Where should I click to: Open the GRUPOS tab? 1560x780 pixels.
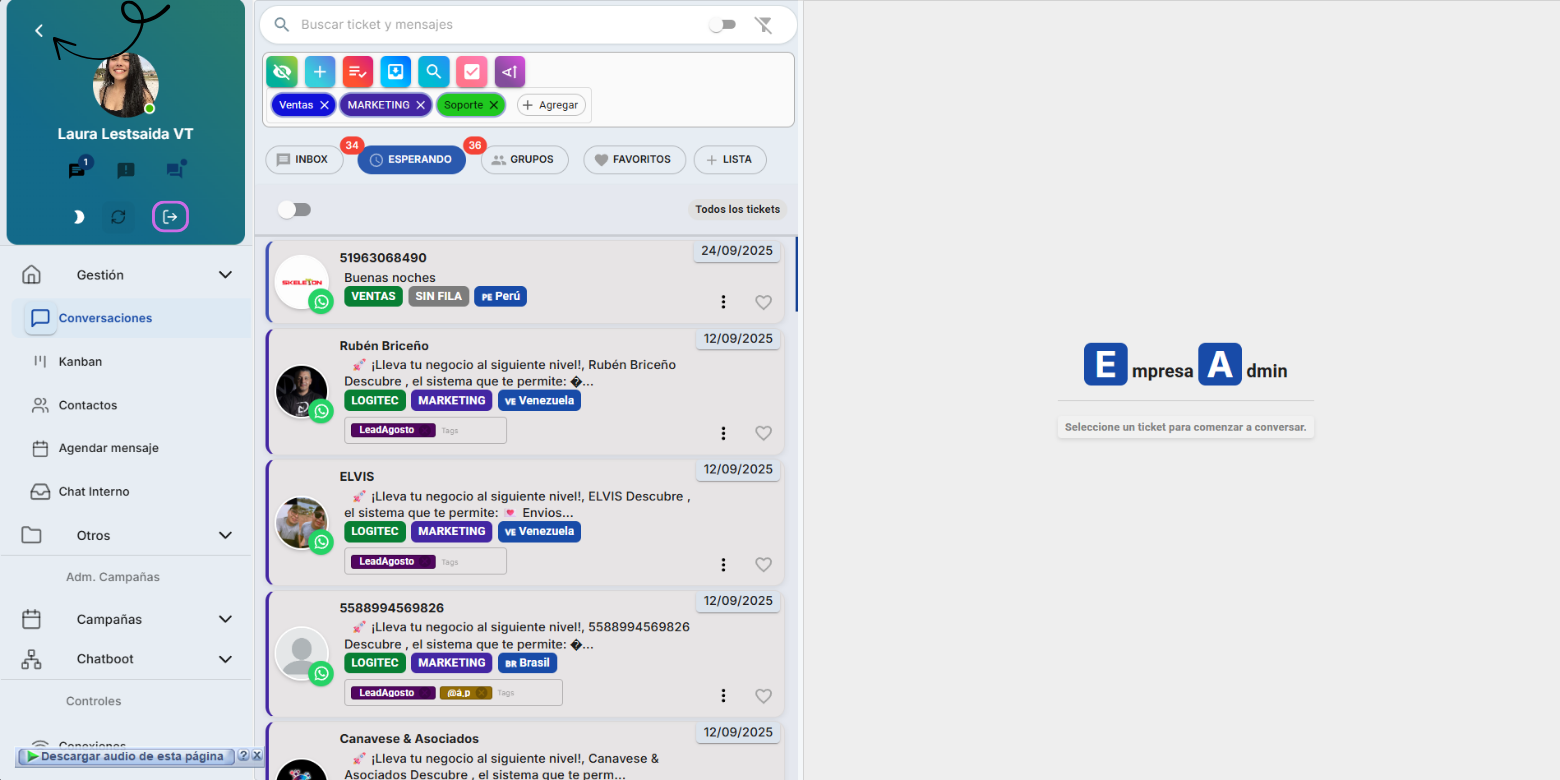[524, 160]
